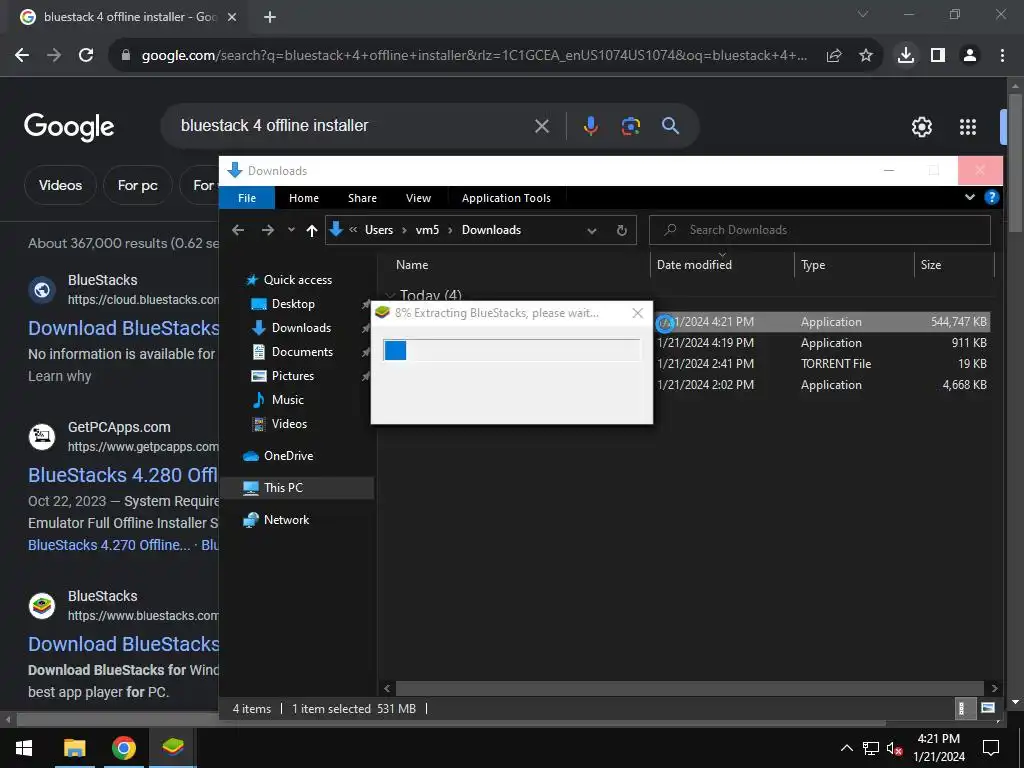Image resolution: width=1024 pixels, height=768 pixels.
Task: Go up one folder level
Action: (x=312, y=230)
